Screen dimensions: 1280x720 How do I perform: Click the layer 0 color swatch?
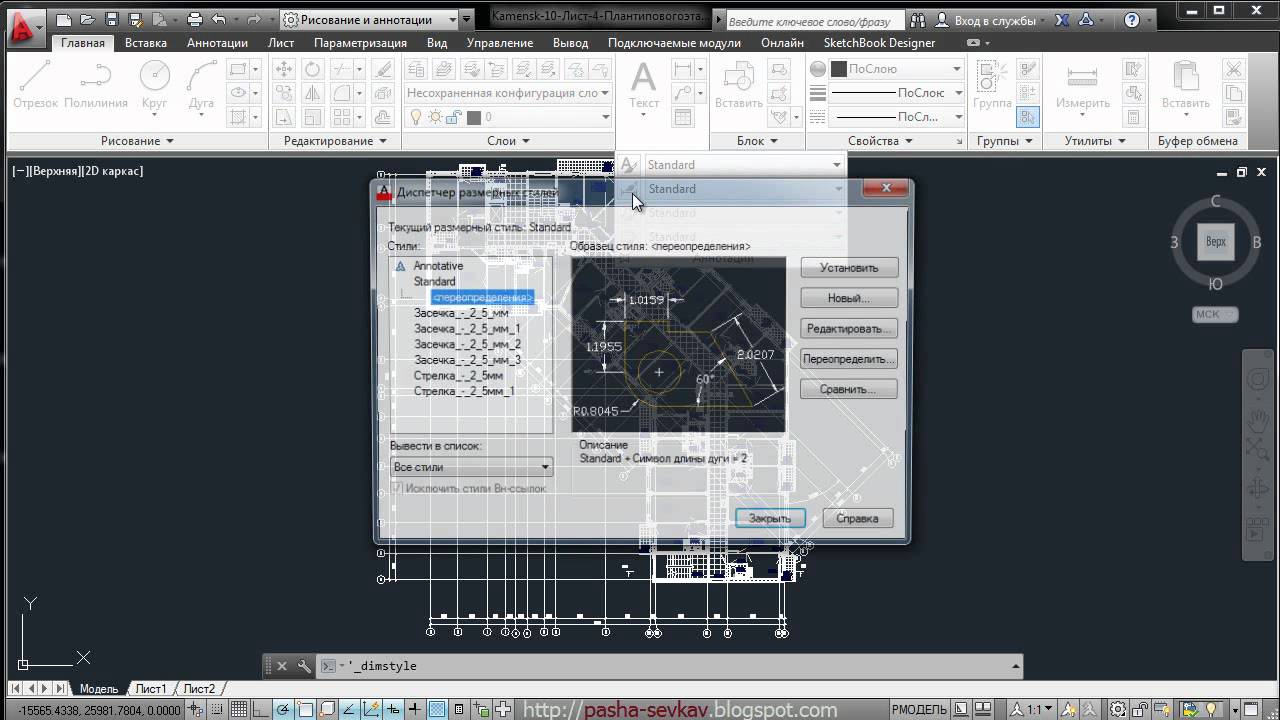click(474, 117)
